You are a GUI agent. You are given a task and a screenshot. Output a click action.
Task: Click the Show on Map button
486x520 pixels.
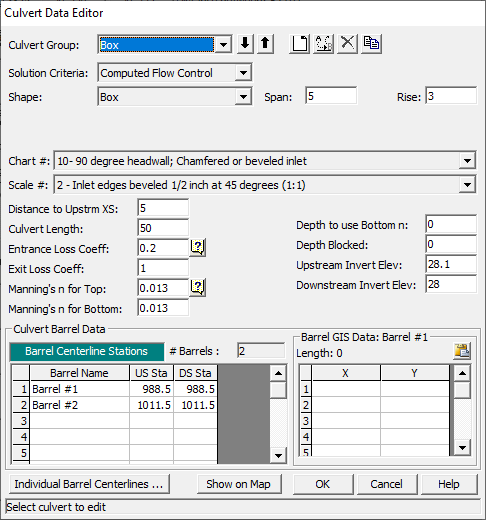(x=239, y=484)
